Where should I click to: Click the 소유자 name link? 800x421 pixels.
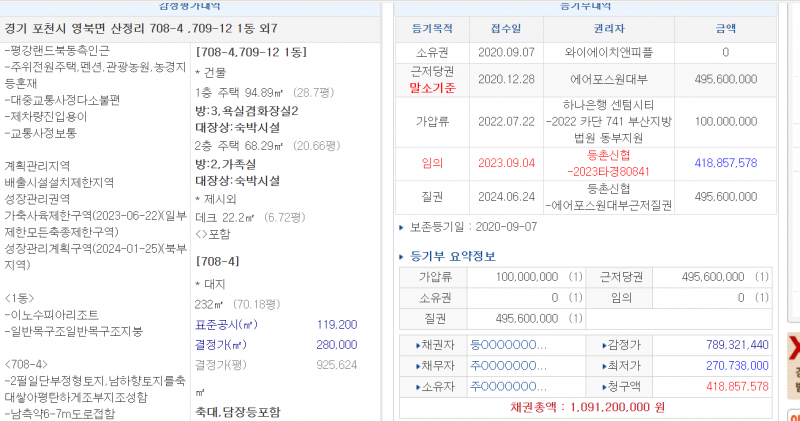coord(508,385)
